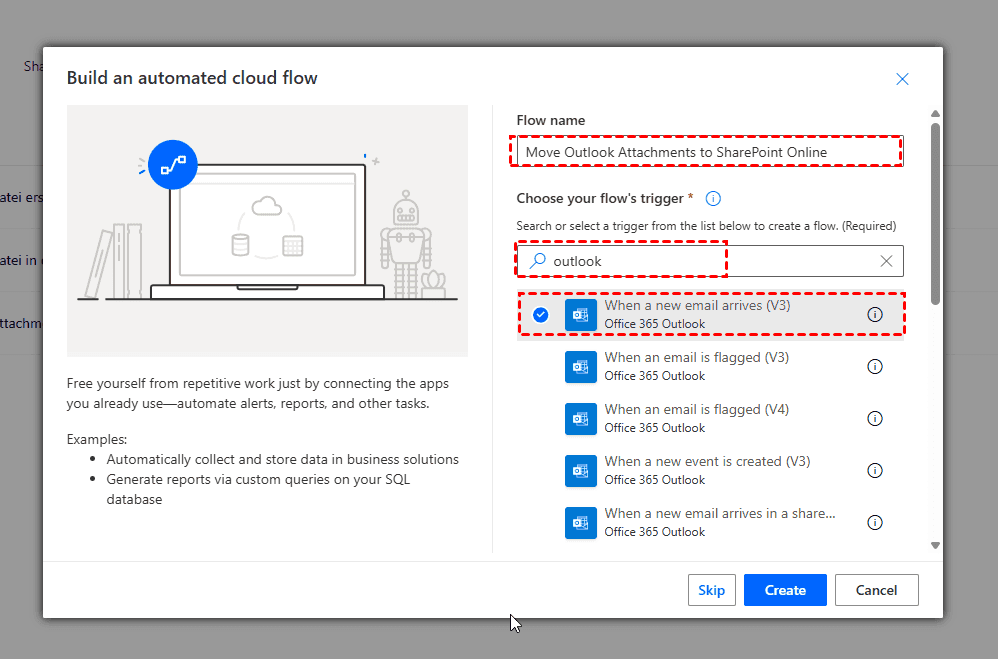Screen dimensions: 998x659
Task: Select the When an email is flagged (V3) trigger
Action: point(710,367)
